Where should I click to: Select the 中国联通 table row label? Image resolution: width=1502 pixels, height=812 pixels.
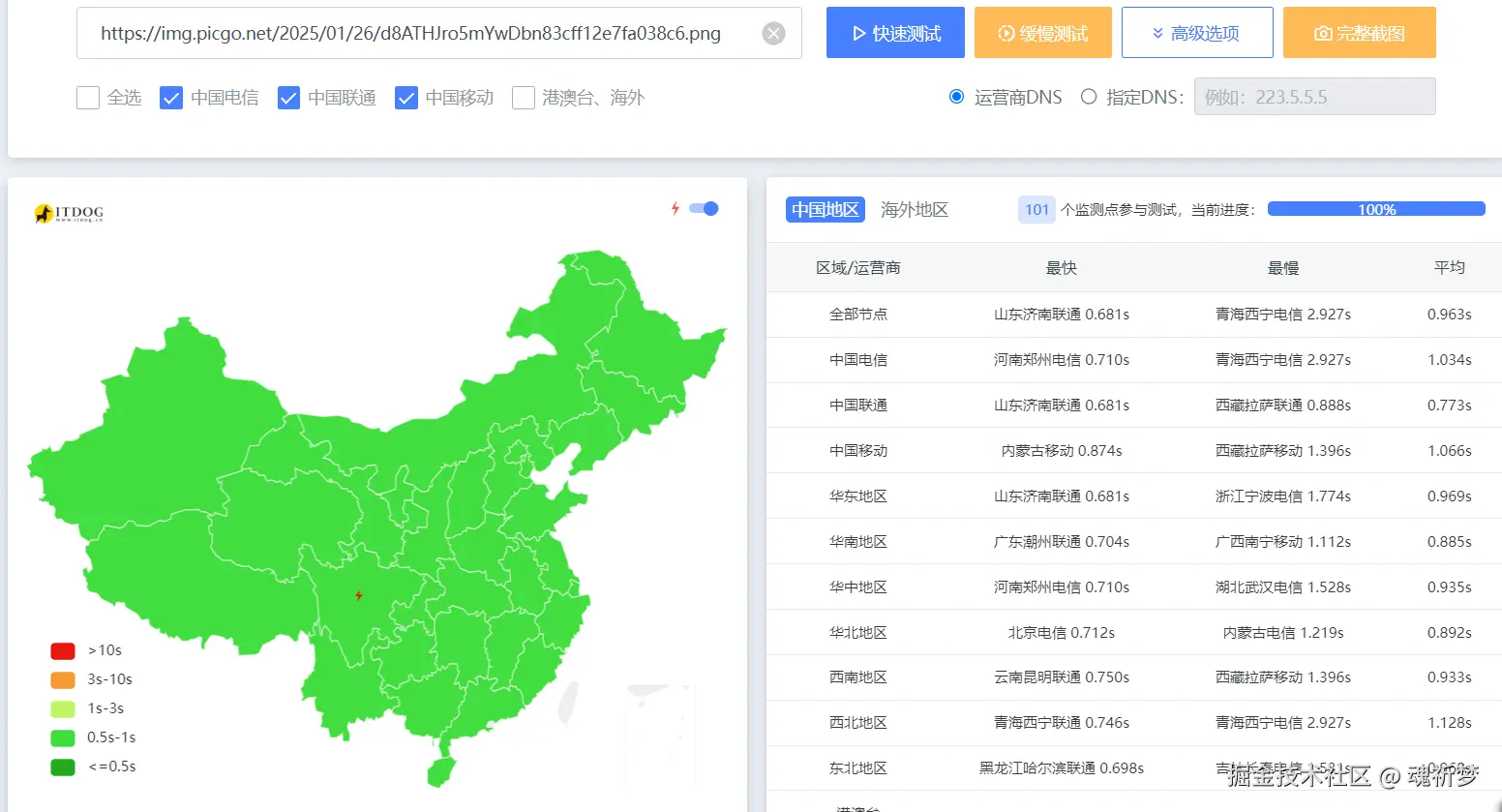point(858,406)
